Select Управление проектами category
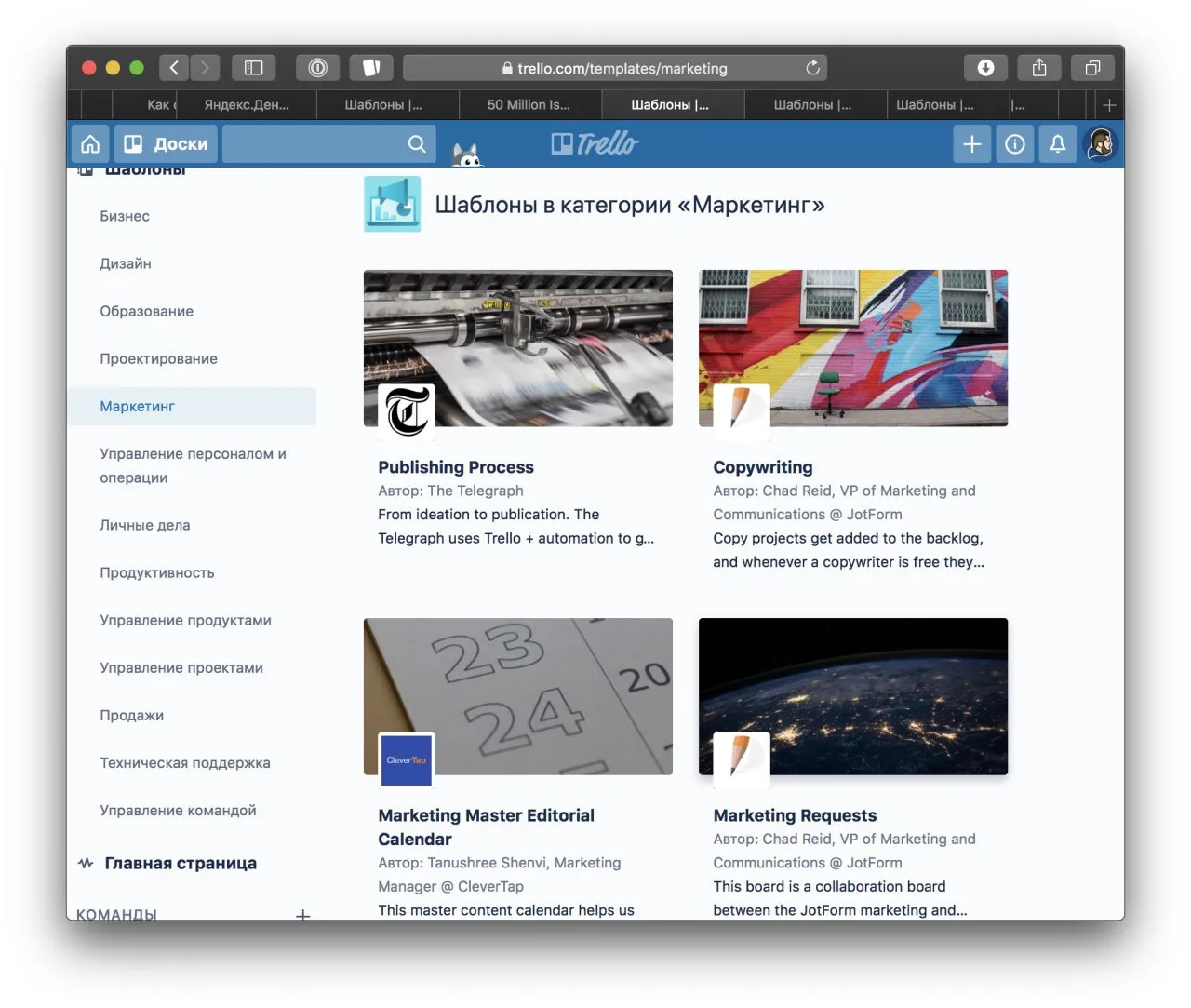Viewport: 1191px width, 1008px height. (181, 667)
